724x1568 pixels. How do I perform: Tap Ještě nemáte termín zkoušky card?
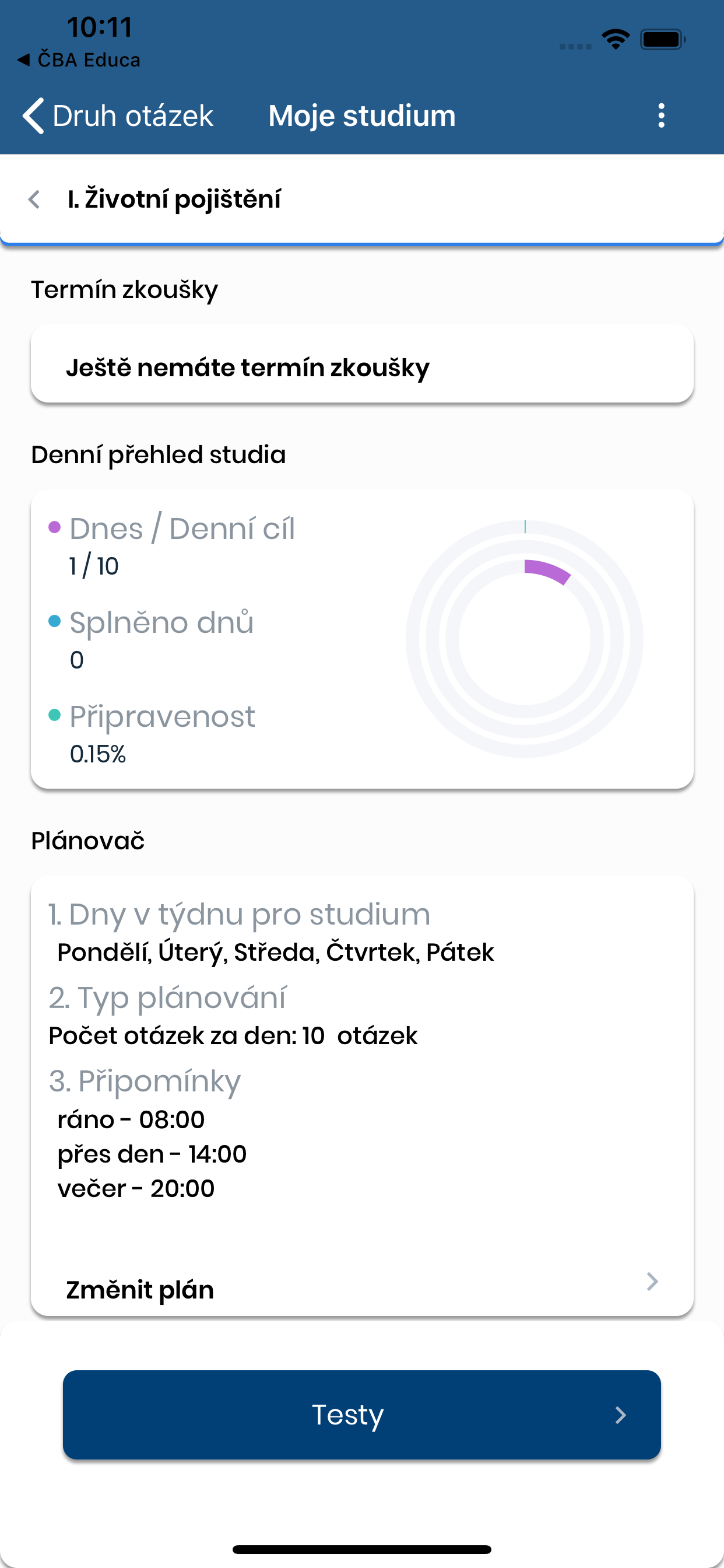[362, 364]
